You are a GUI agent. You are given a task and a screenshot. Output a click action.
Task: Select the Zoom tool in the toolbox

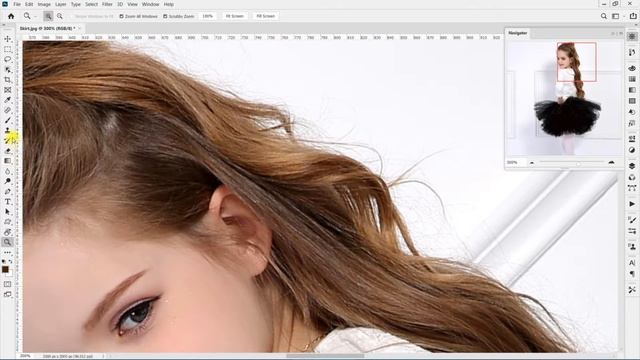point(7,242)
